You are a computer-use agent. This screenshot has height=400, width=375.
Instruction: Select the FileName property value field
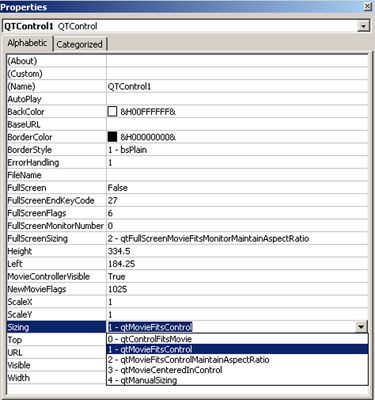[x=237, y=175]
